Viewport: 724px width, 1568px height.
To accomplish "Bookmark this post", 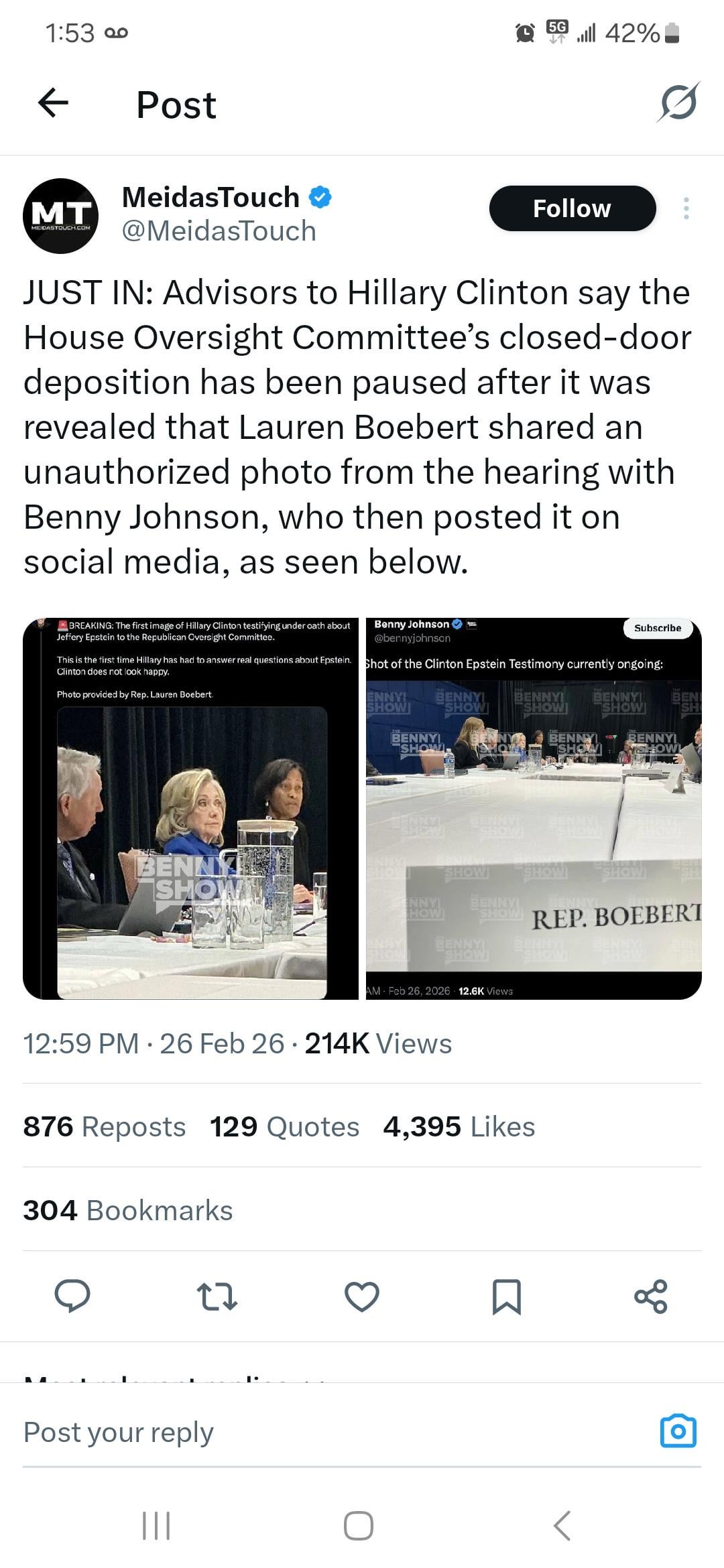I will (x=506, y=1295).
